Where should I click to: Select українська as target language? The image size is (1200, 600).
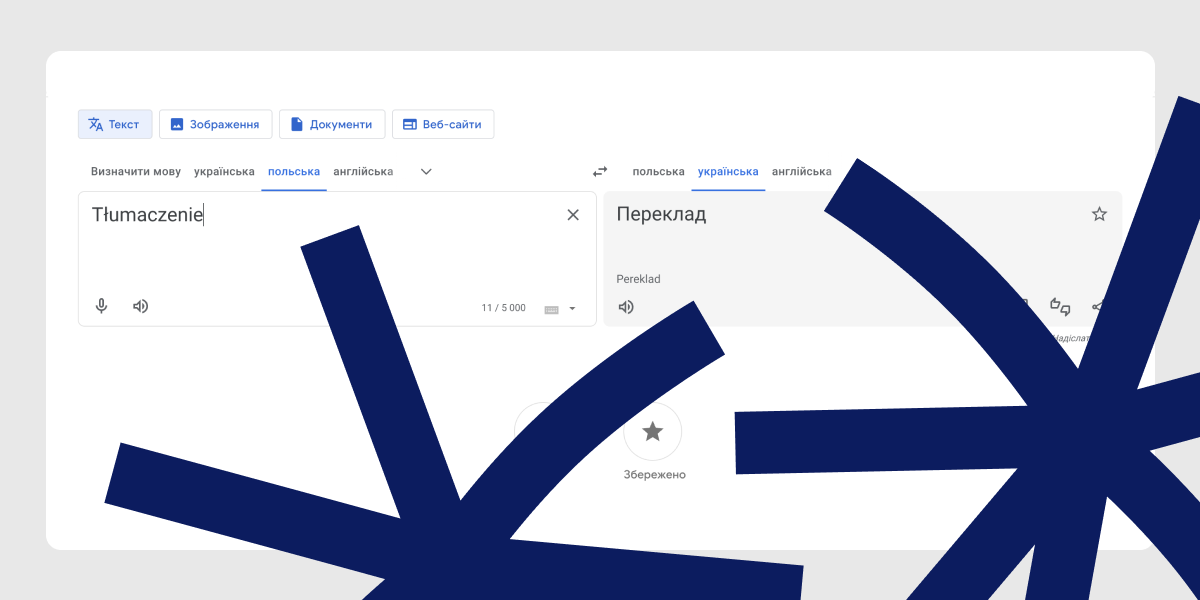pos(728,172)
